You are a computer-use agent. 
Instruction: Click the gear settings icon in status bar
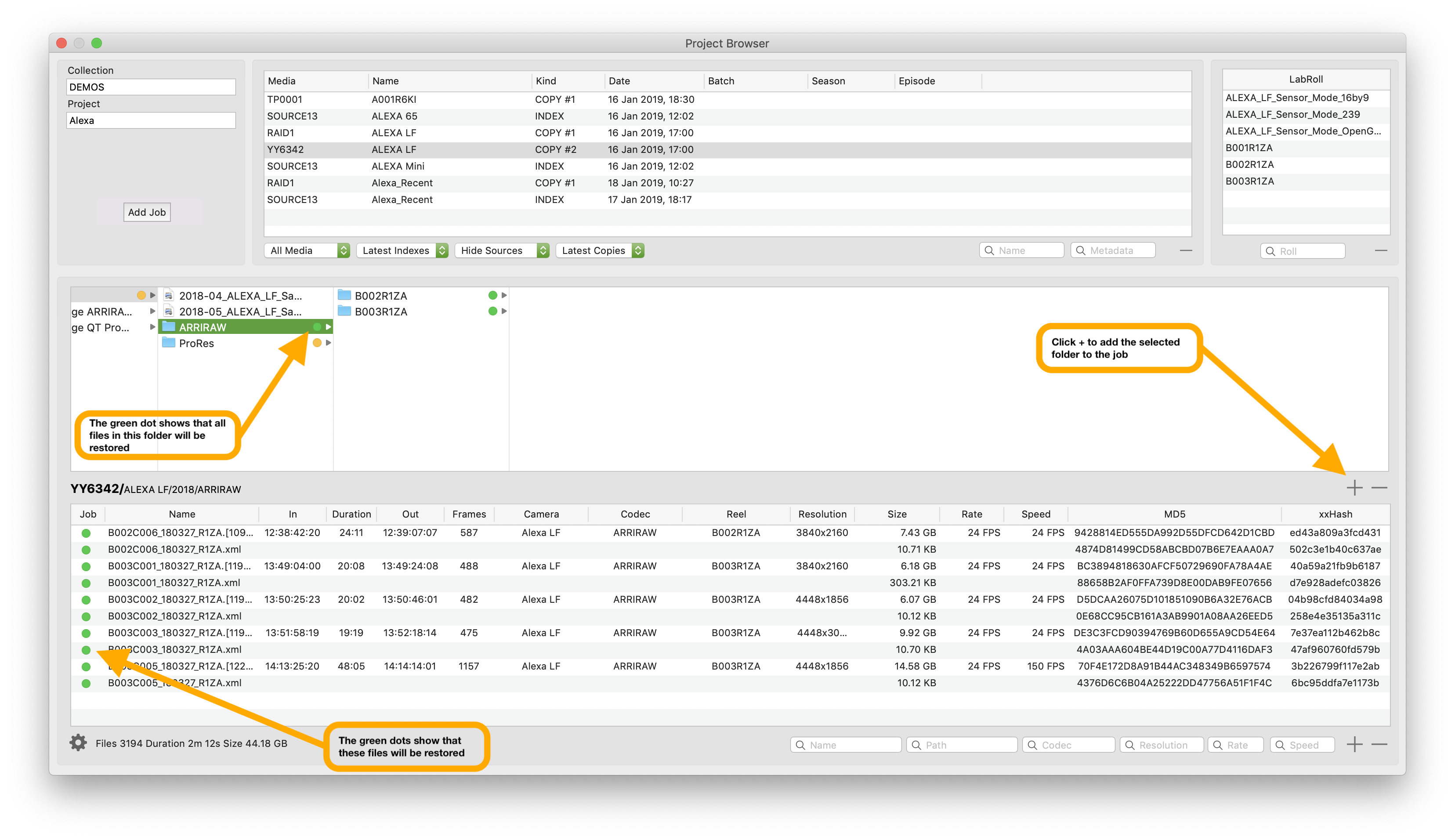(x=78, y=743)
